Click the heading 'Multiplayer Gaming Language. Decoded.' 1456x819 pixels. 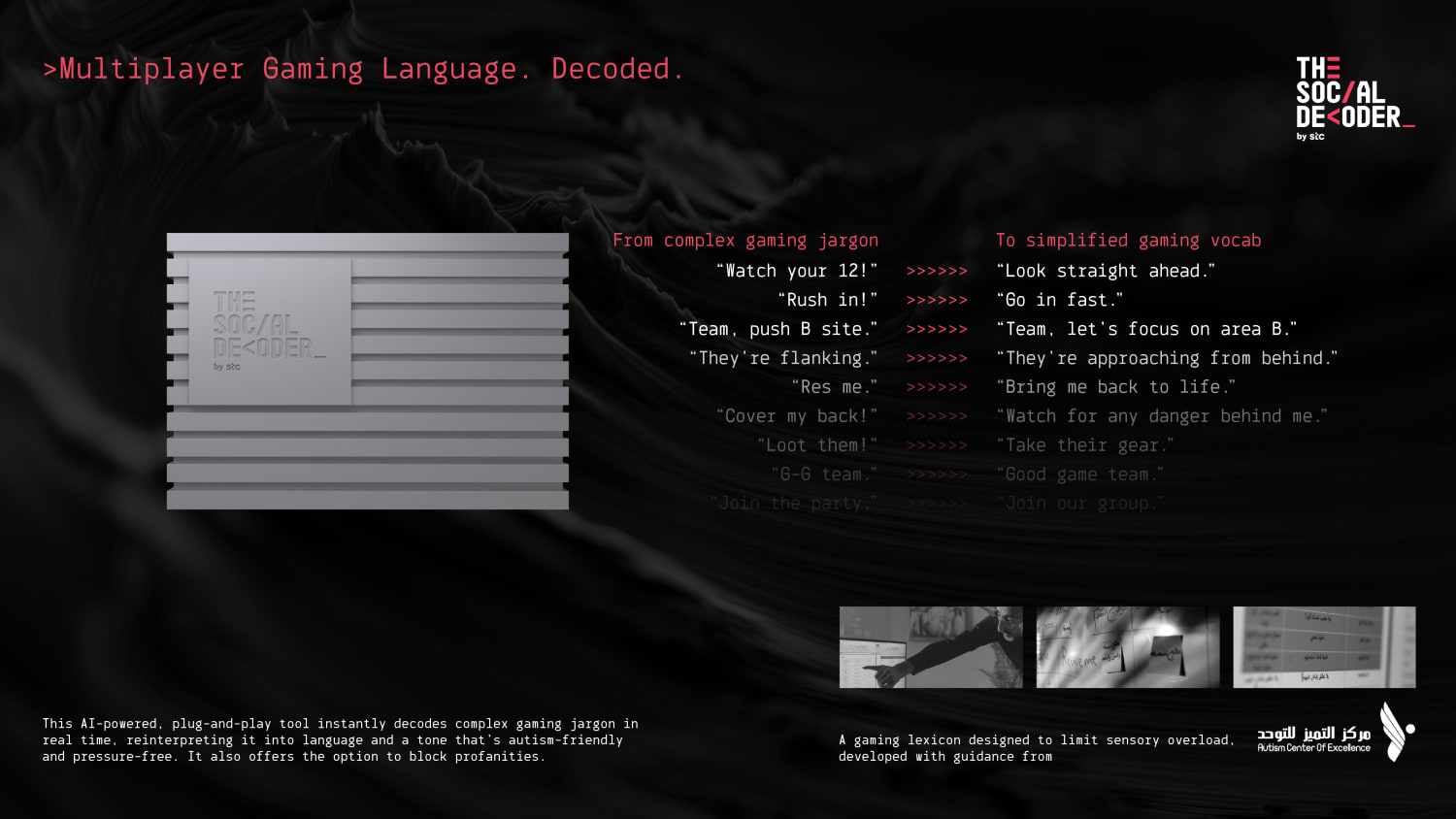(x=364, y=69)
